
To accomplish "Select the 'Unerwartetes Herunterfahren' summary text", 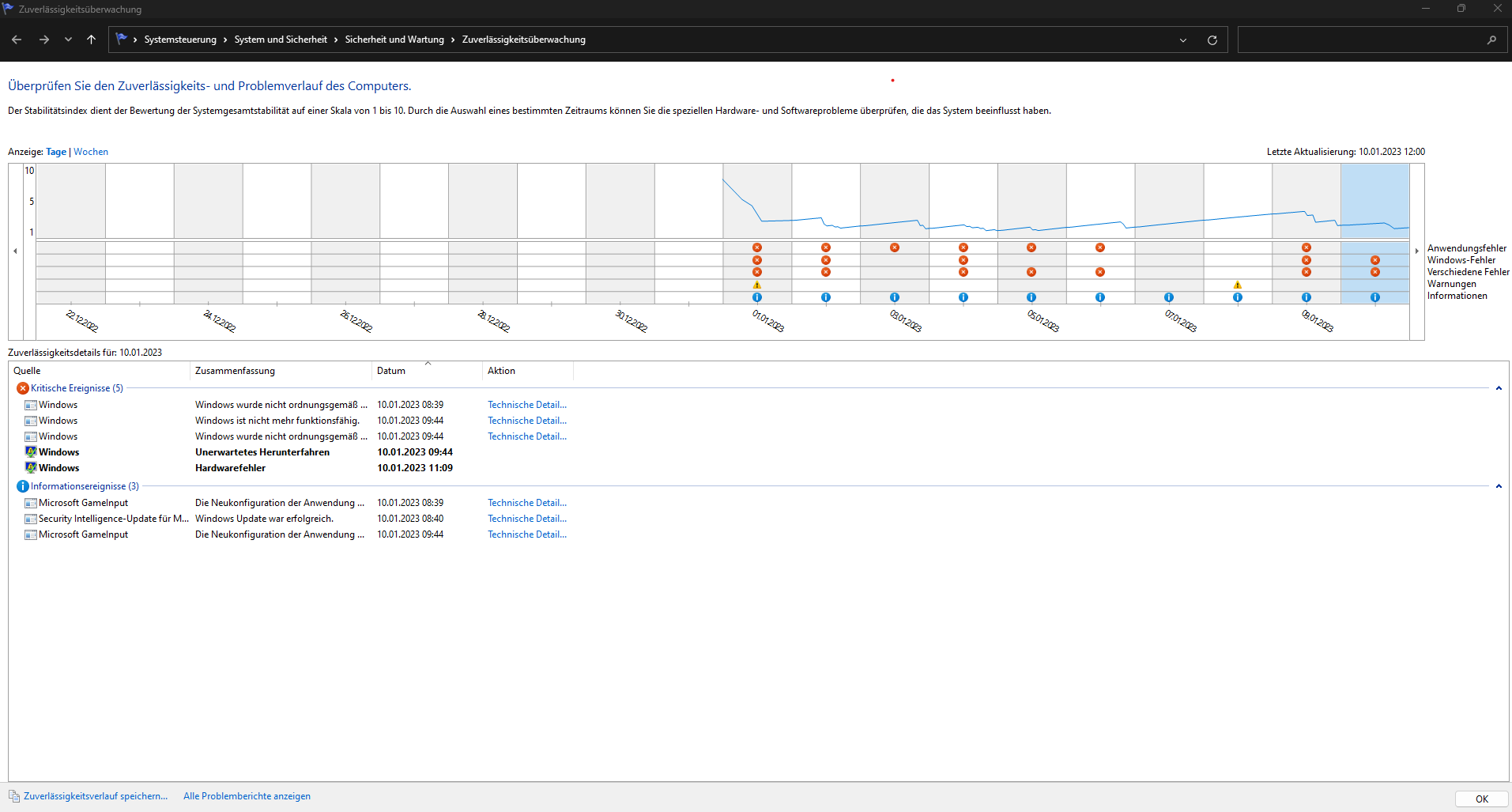I will coord(262,452).
